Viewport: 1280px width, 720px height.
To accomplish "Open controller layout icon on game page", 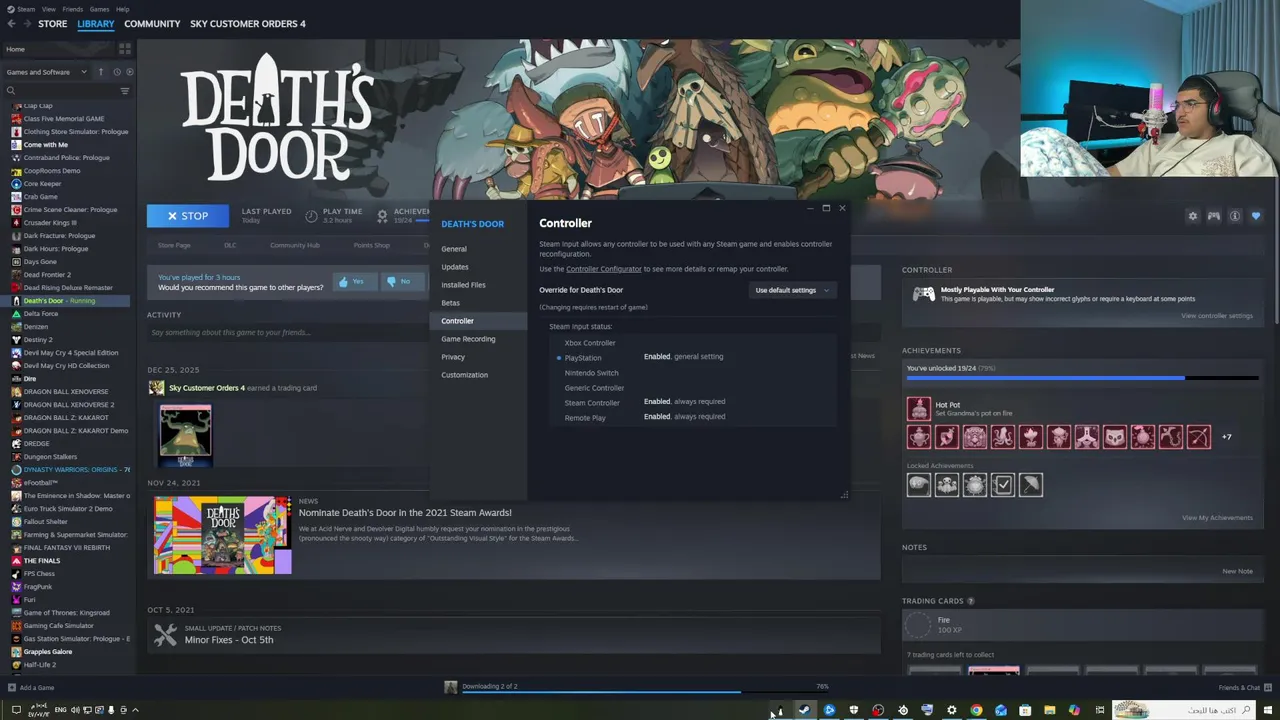I will click(1213, 216).
